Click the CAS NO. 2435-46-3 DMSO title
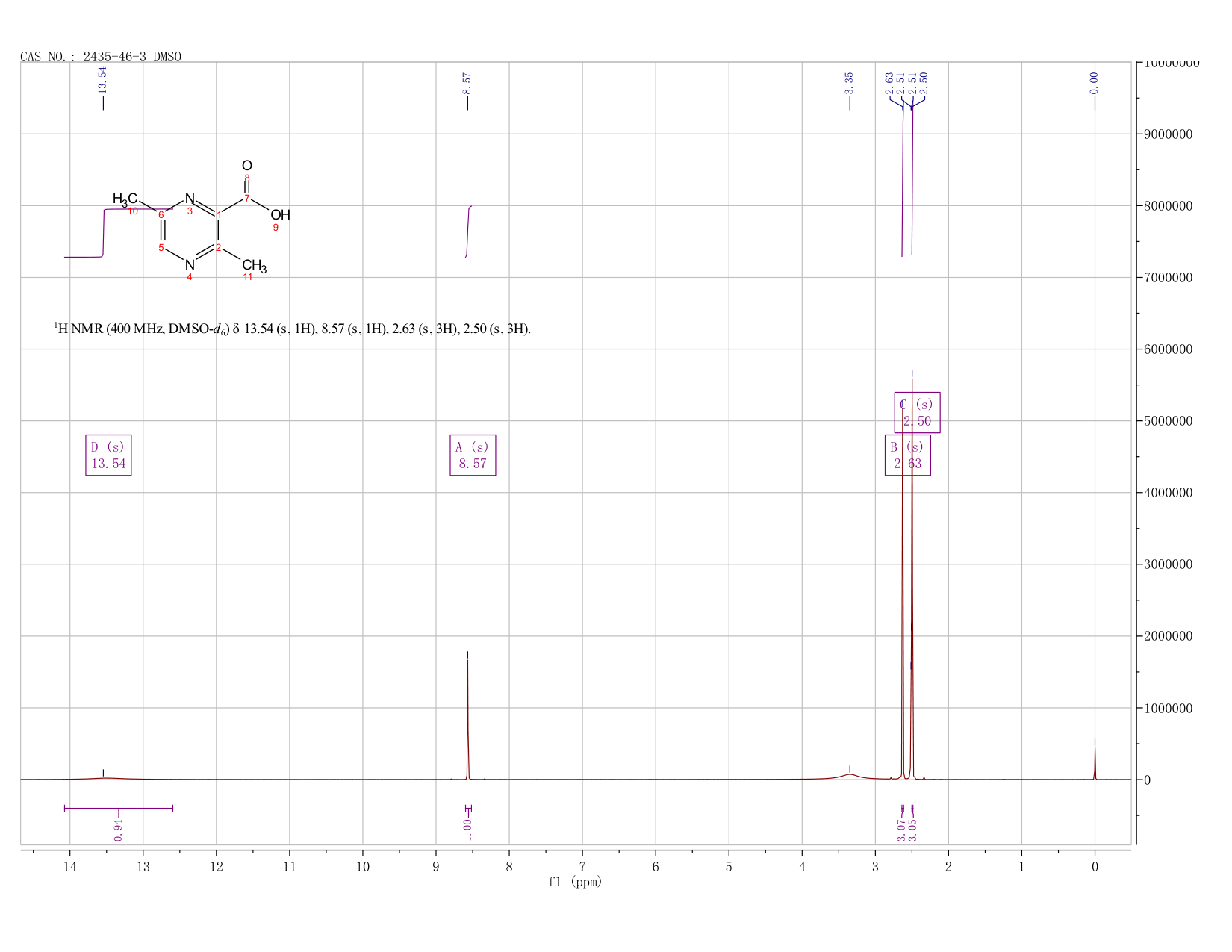The image size is (1232, 952). pyautogui.click(x=101, y=57)
